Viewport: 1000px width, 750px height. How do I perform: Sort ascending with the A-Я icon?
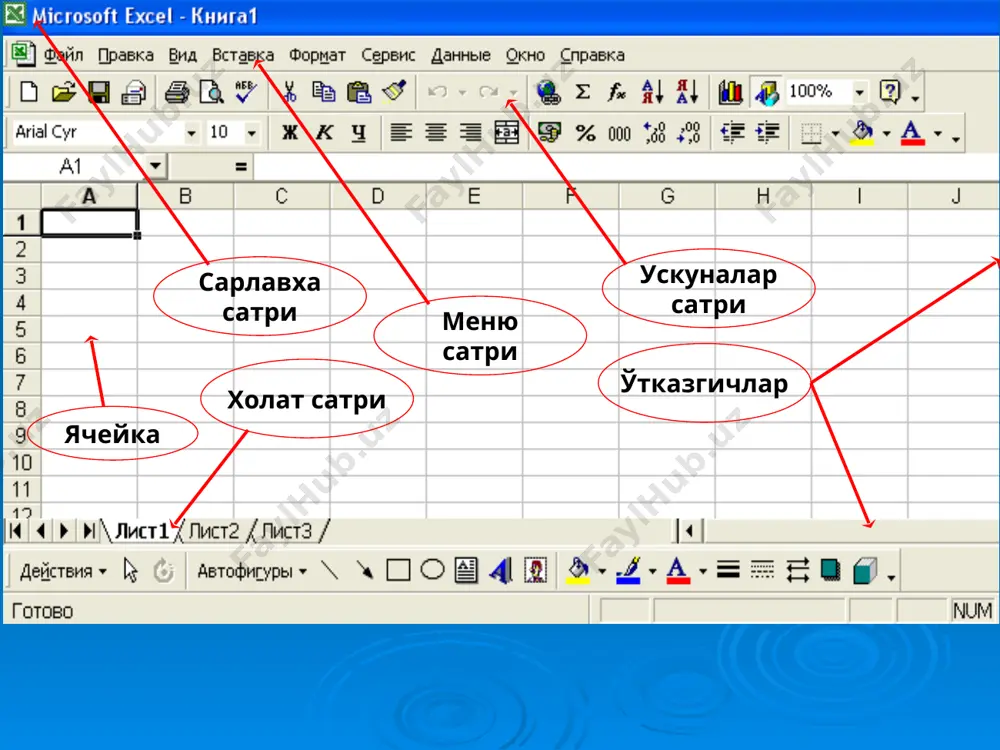coord(652,92)
